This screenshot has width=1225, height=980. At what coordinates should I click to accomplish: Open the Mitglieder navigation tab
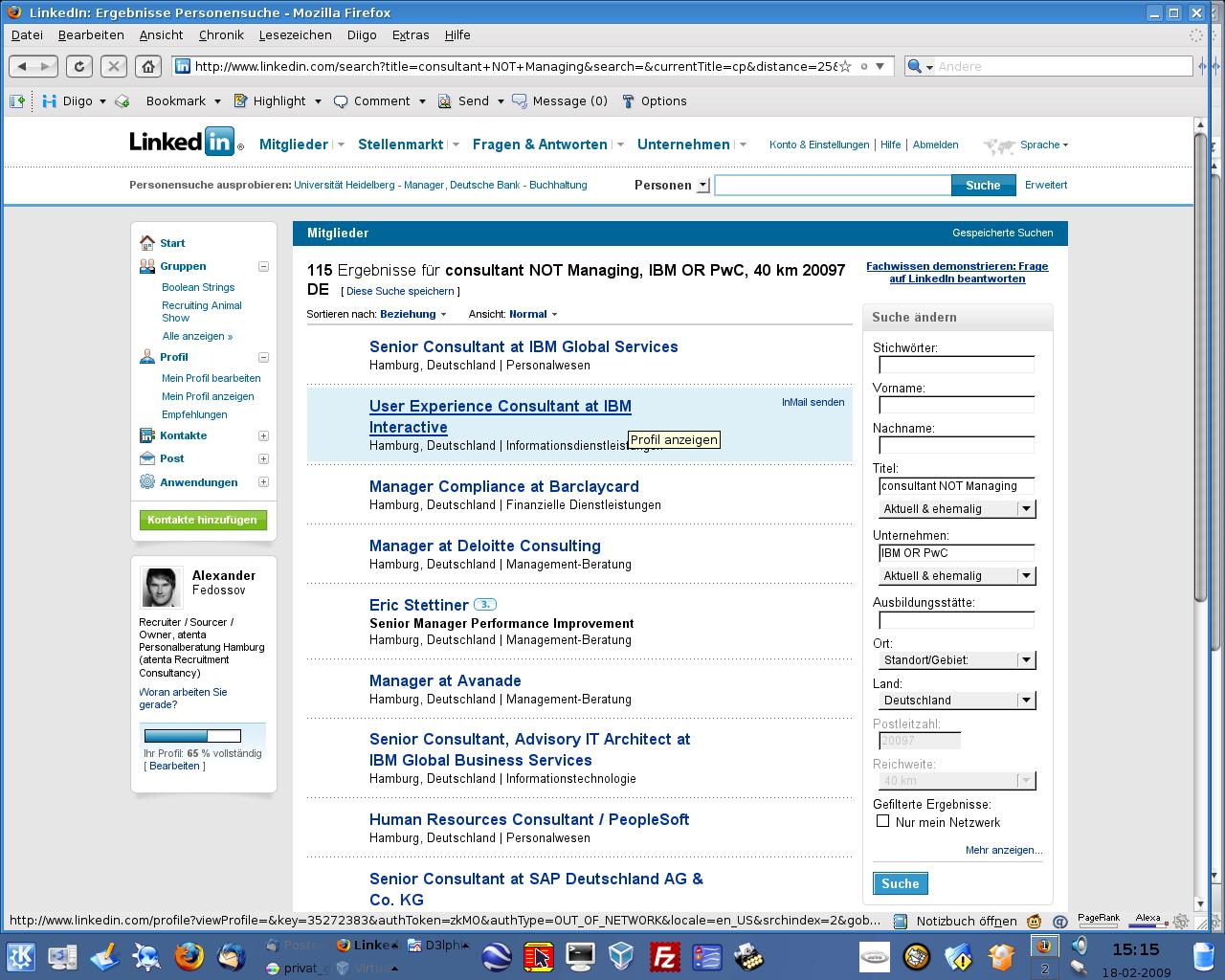294,145
